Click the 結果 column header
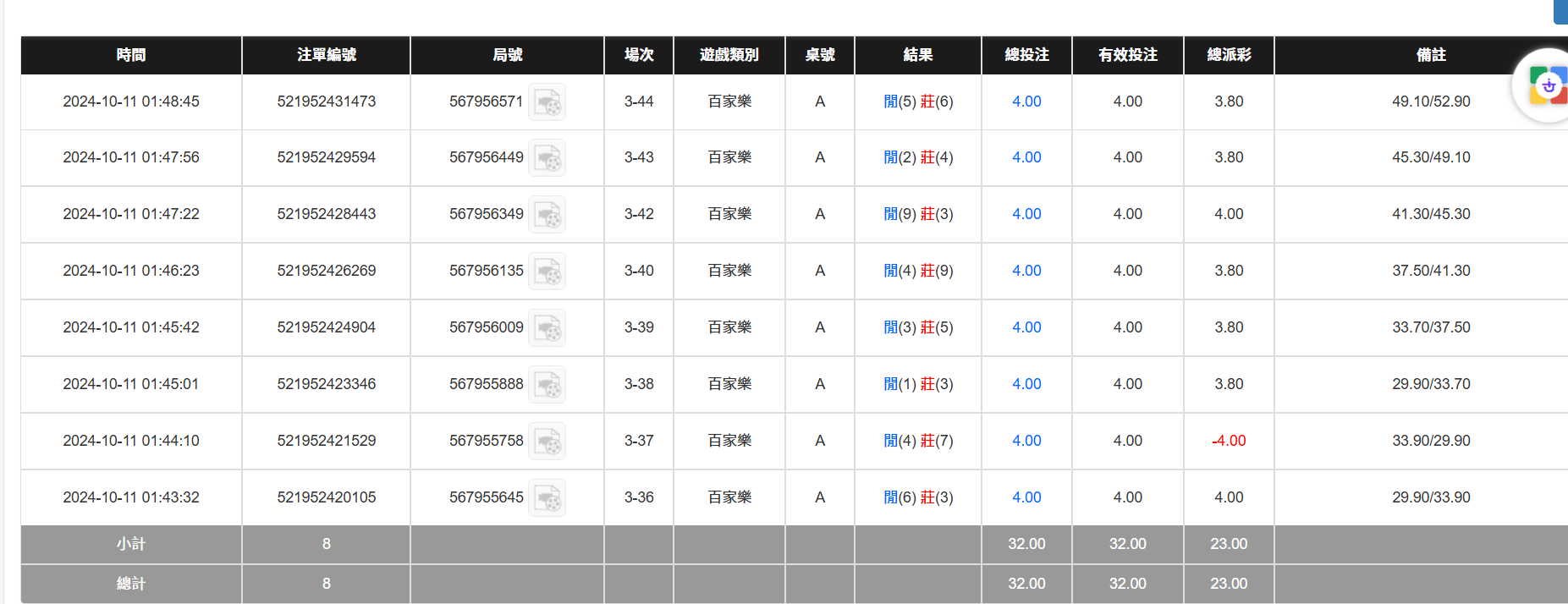 tap(918, 55)
